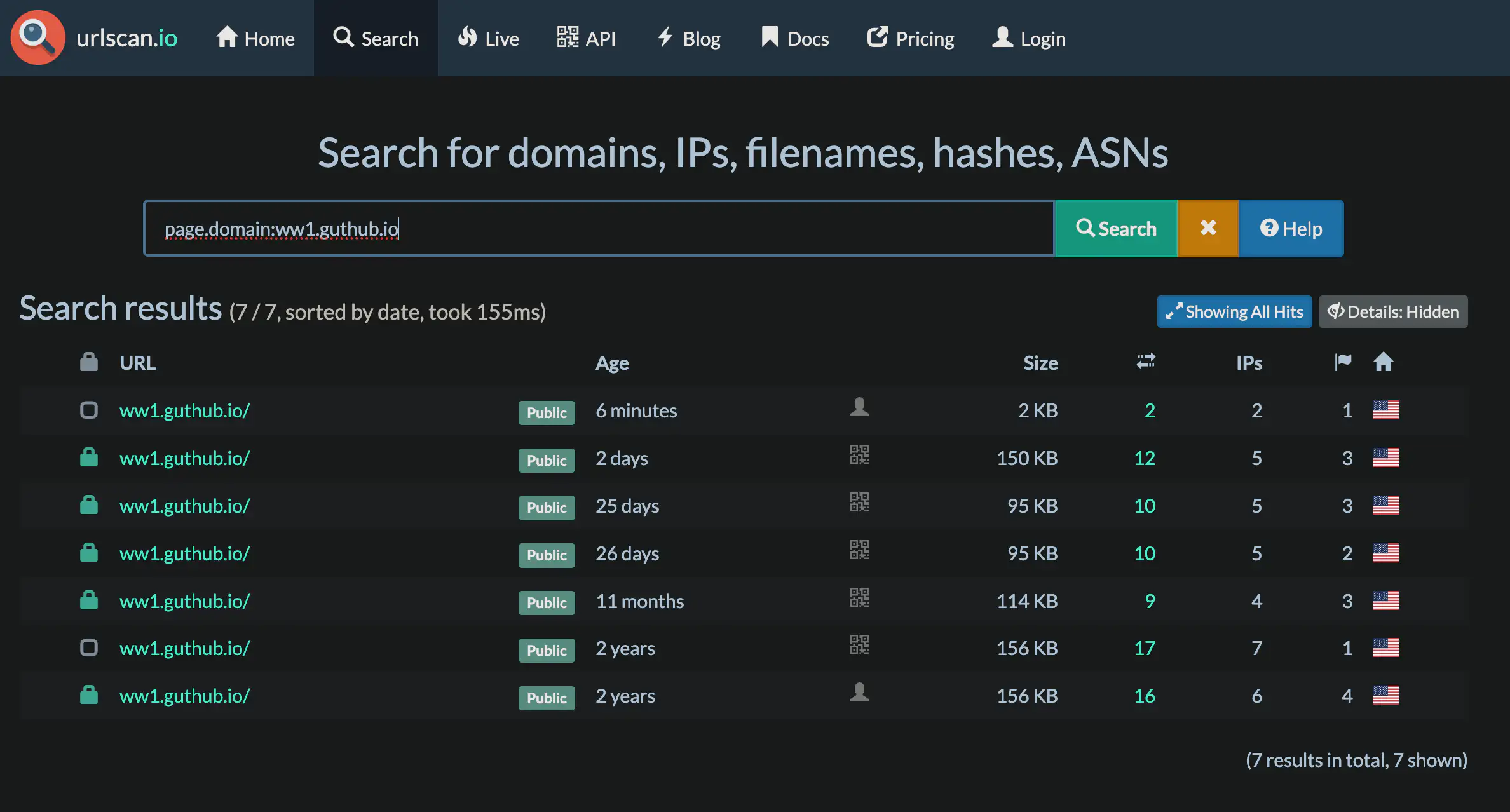Click the empty lock box on the 6 minutes row
This screenshot has width=1510, height=812.
[x=89, y=410]
